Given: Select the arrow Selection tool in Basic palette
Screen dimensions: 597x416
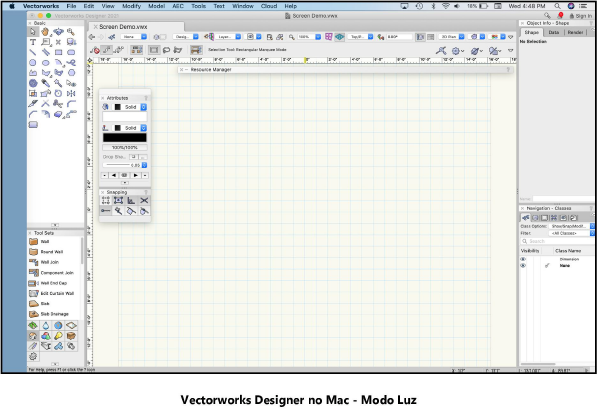Looking at the screenshot, I should (33, 32).
